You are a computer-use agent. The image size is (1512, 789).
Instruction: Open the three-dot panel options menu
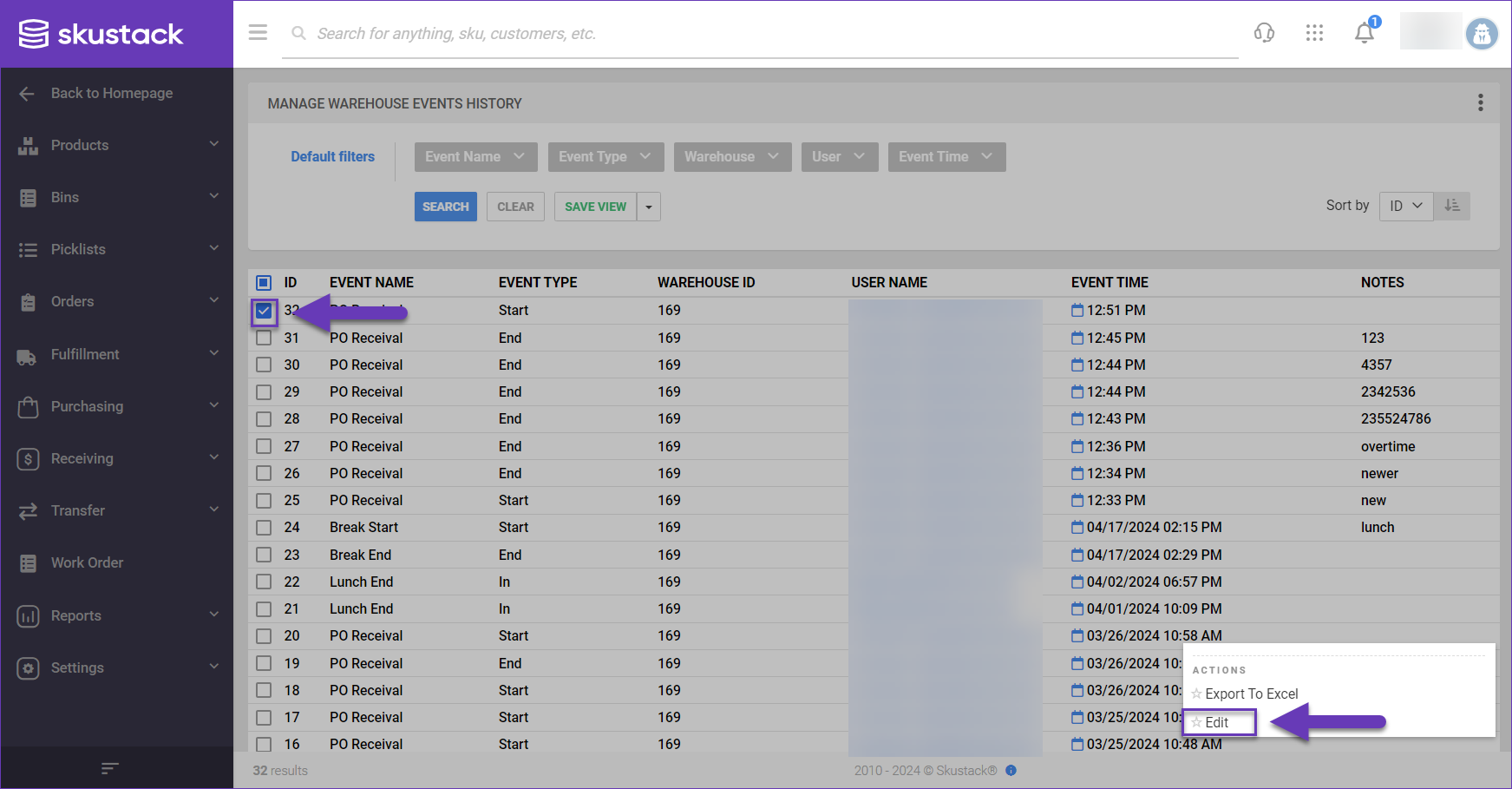pyautogui.click(x=1480, y=103)
